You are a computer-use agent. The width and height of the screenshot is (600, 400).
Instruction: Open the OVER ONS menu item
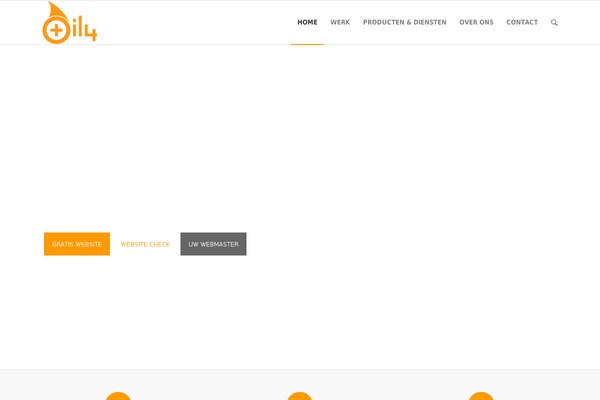[x=476, y=22]
